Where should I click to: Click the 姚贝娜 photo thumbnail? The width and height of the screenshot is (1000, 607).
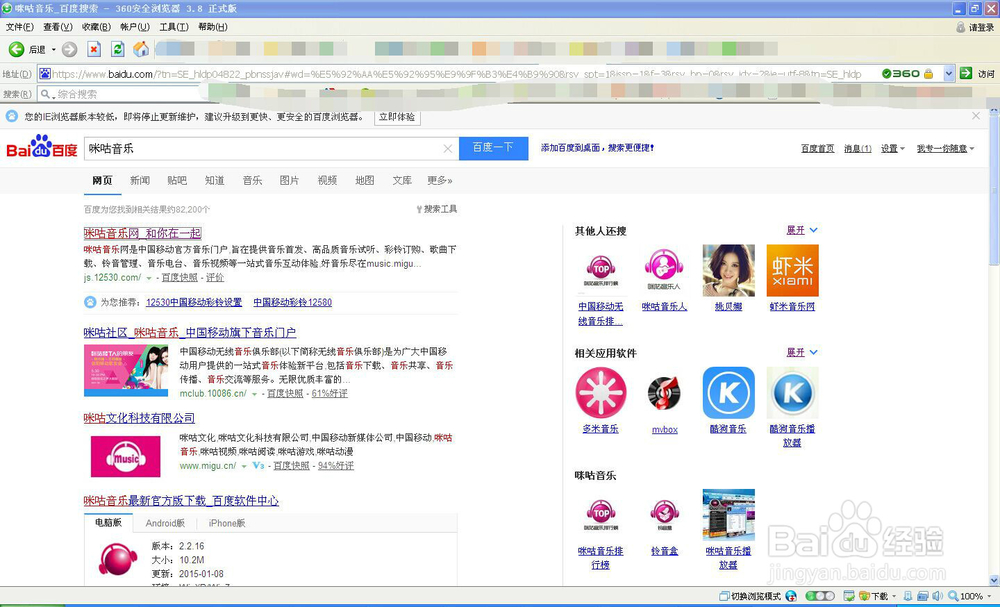click(x=728, y=270)
